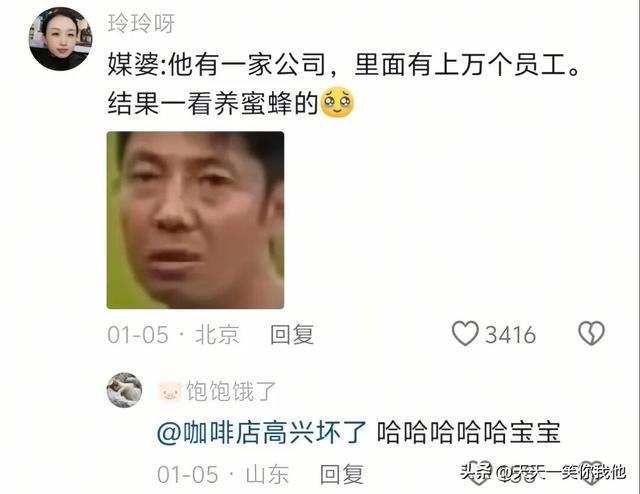The height and width of the screenshot is (494, 640).
Task: Click the username 玲玲呀
Action: pos(141,23)
